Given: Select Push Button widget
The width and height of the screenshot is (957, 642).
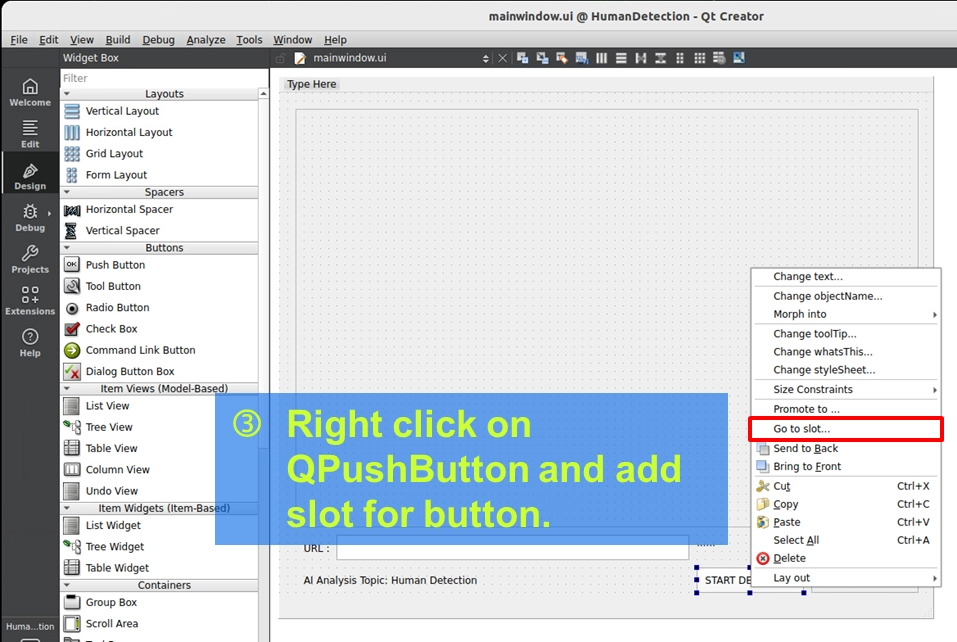Looking at the screenshot, I should tap(115, 265).
